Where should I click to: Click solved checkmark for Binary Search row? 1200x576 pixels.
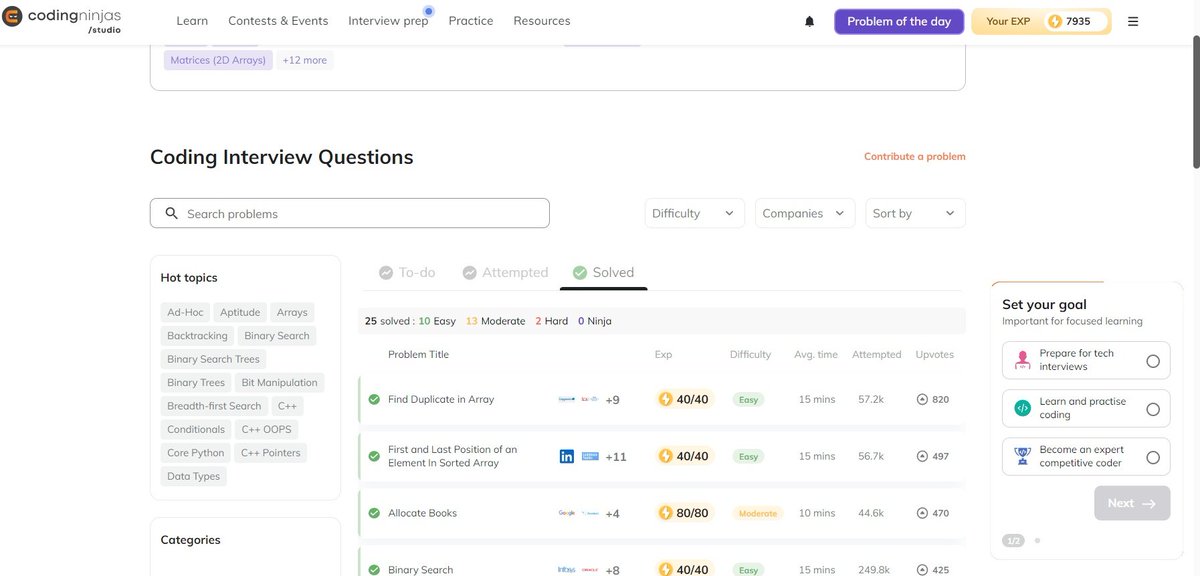374,570
